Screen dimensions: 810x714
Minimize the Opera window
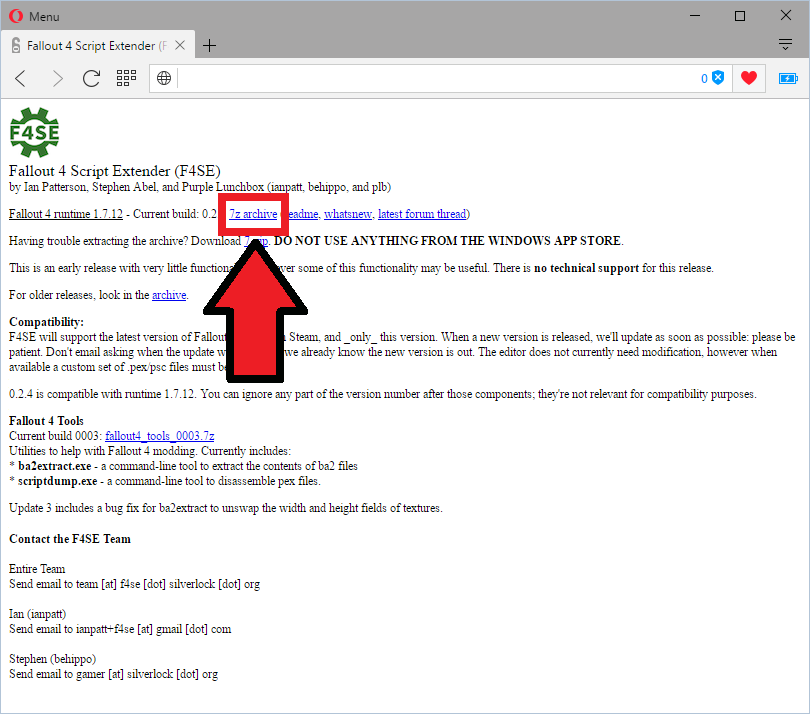click(x=695, y=15)
